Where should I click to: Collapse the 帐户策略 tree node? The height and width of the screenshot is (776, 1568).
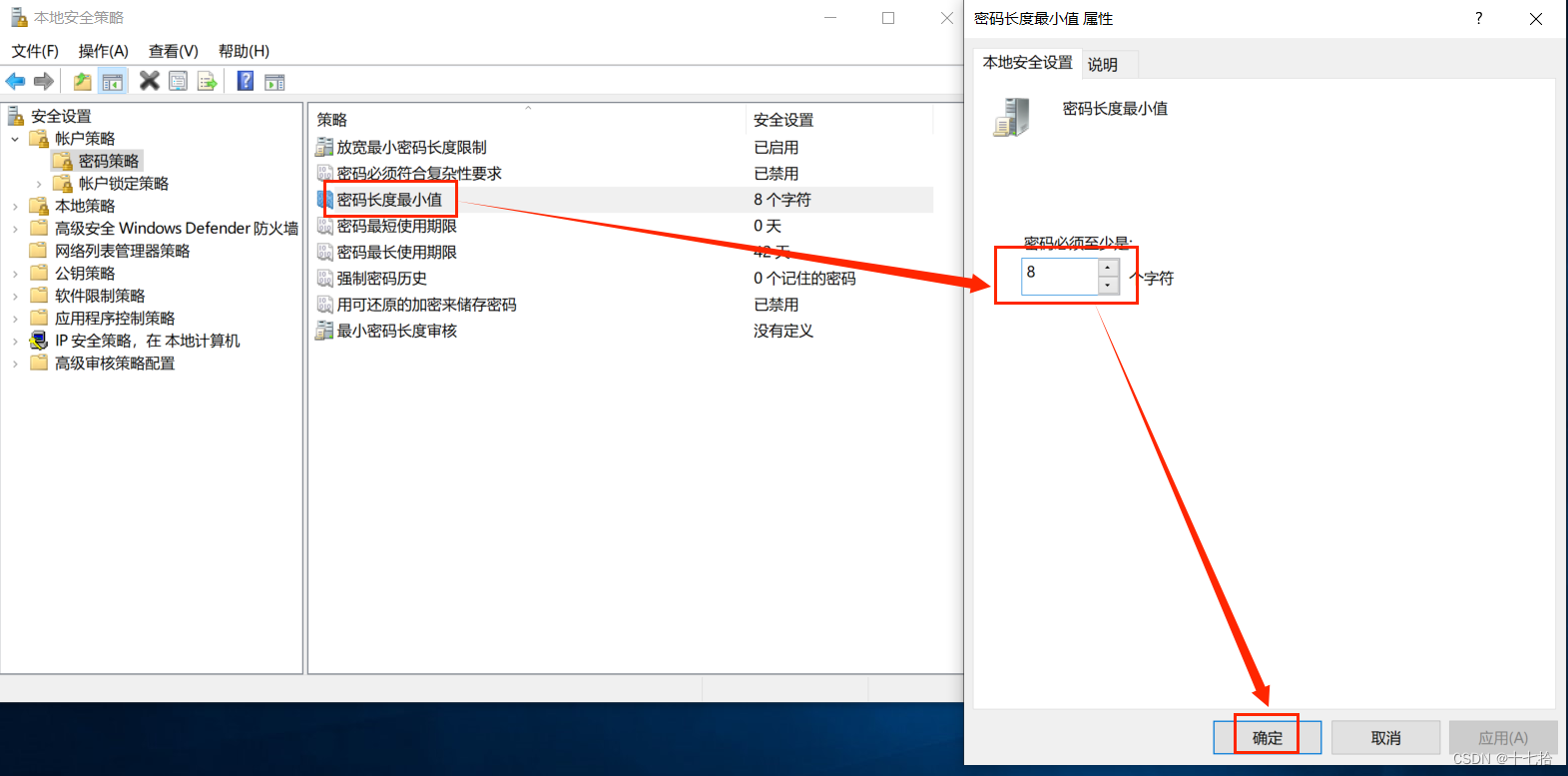[15, 139]
